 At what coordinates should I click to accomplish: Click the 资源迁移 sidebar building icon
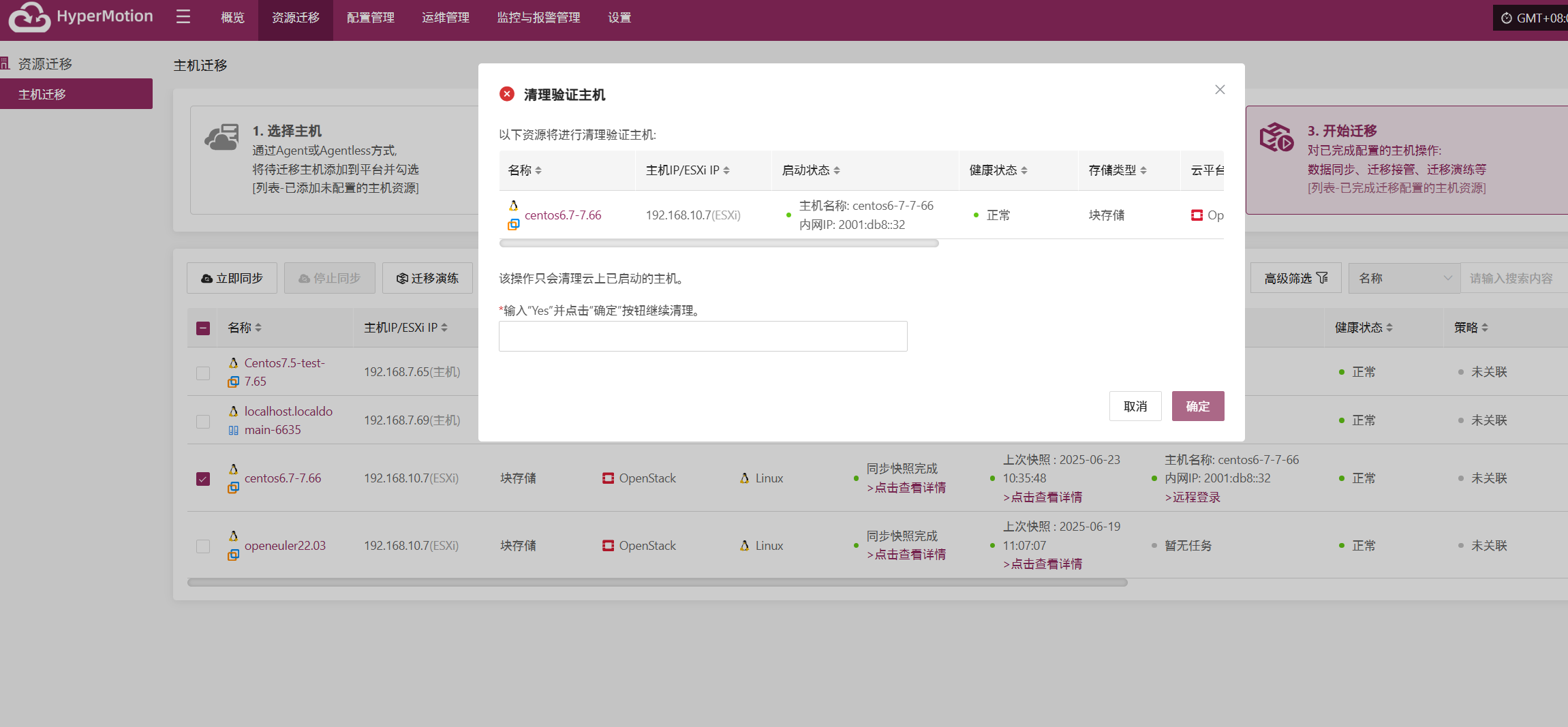click(5, 63)
